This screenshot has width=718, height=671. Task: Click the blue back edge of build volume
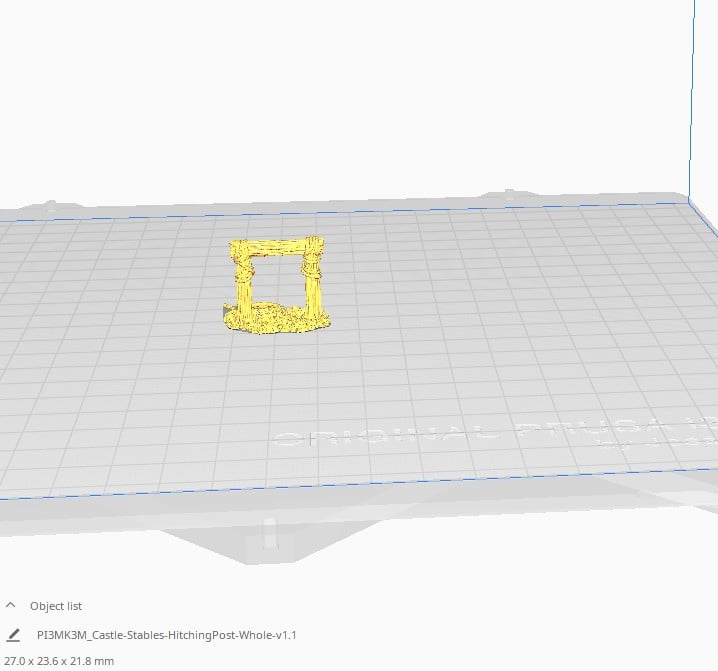click(x=343, y=212)
